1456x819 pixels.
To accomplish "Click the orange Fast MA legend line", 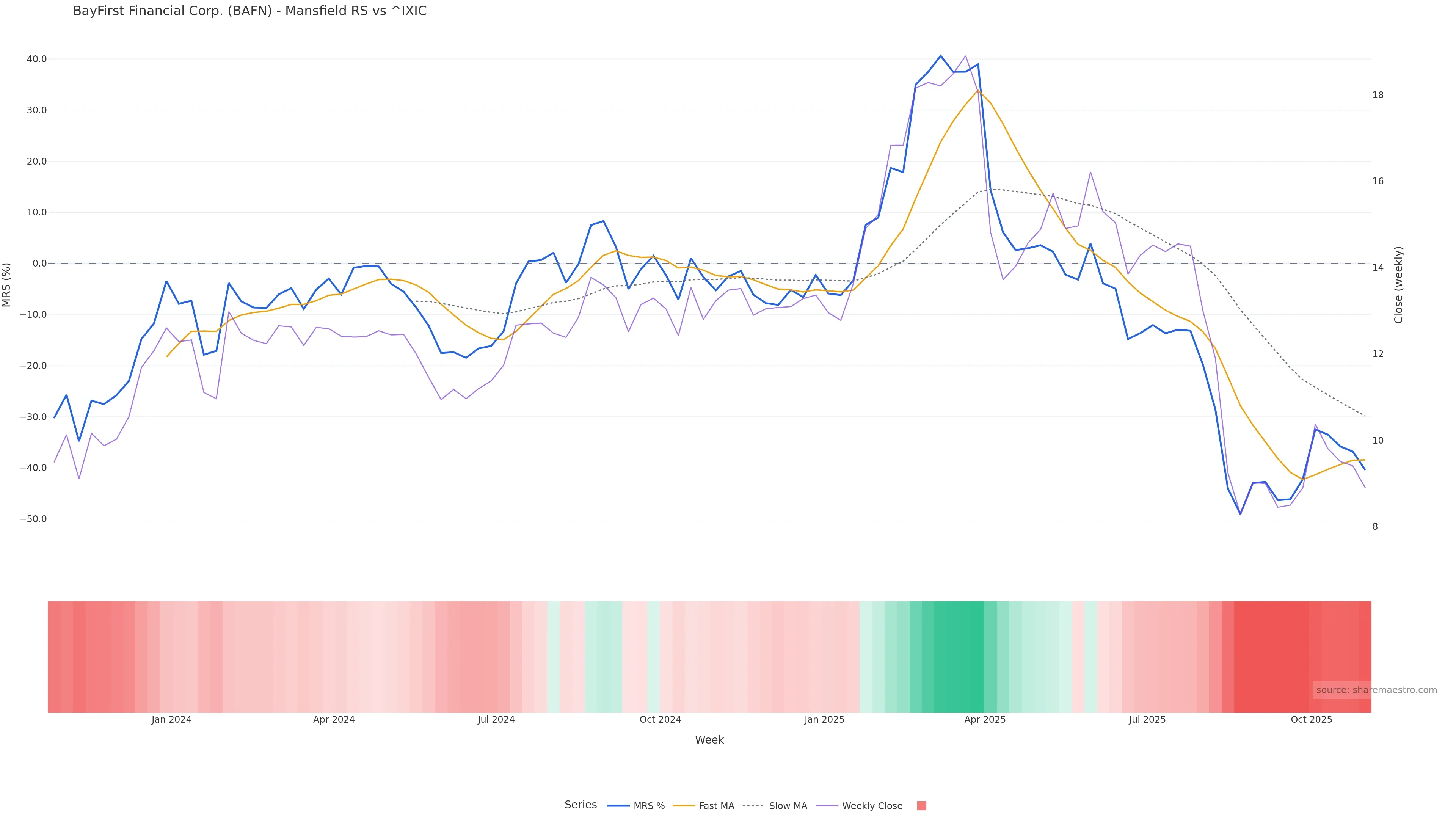I will click(x=684, y=806).
